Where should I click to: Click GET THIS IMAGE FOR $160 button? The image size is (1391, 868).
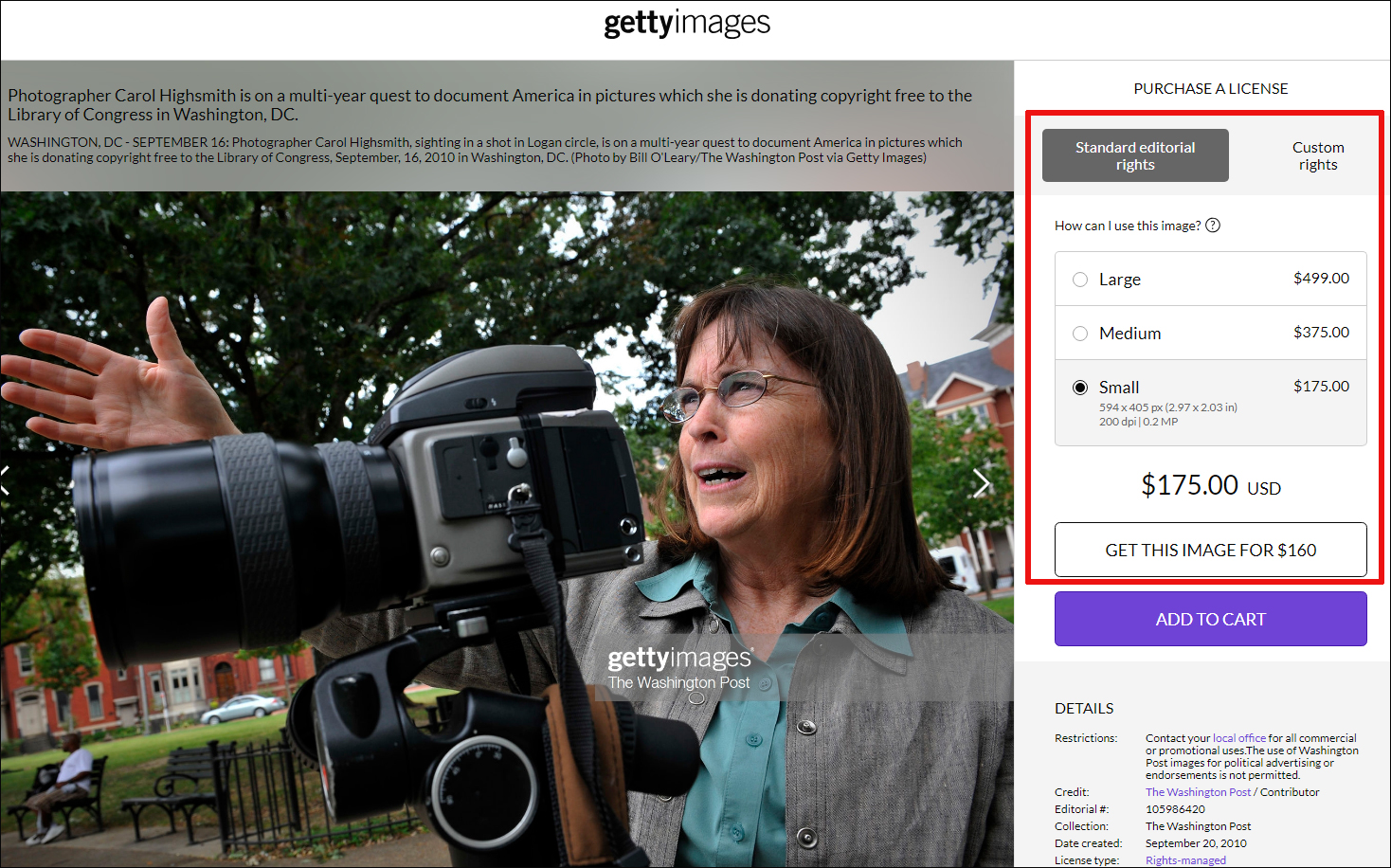tap(1211, 550)
